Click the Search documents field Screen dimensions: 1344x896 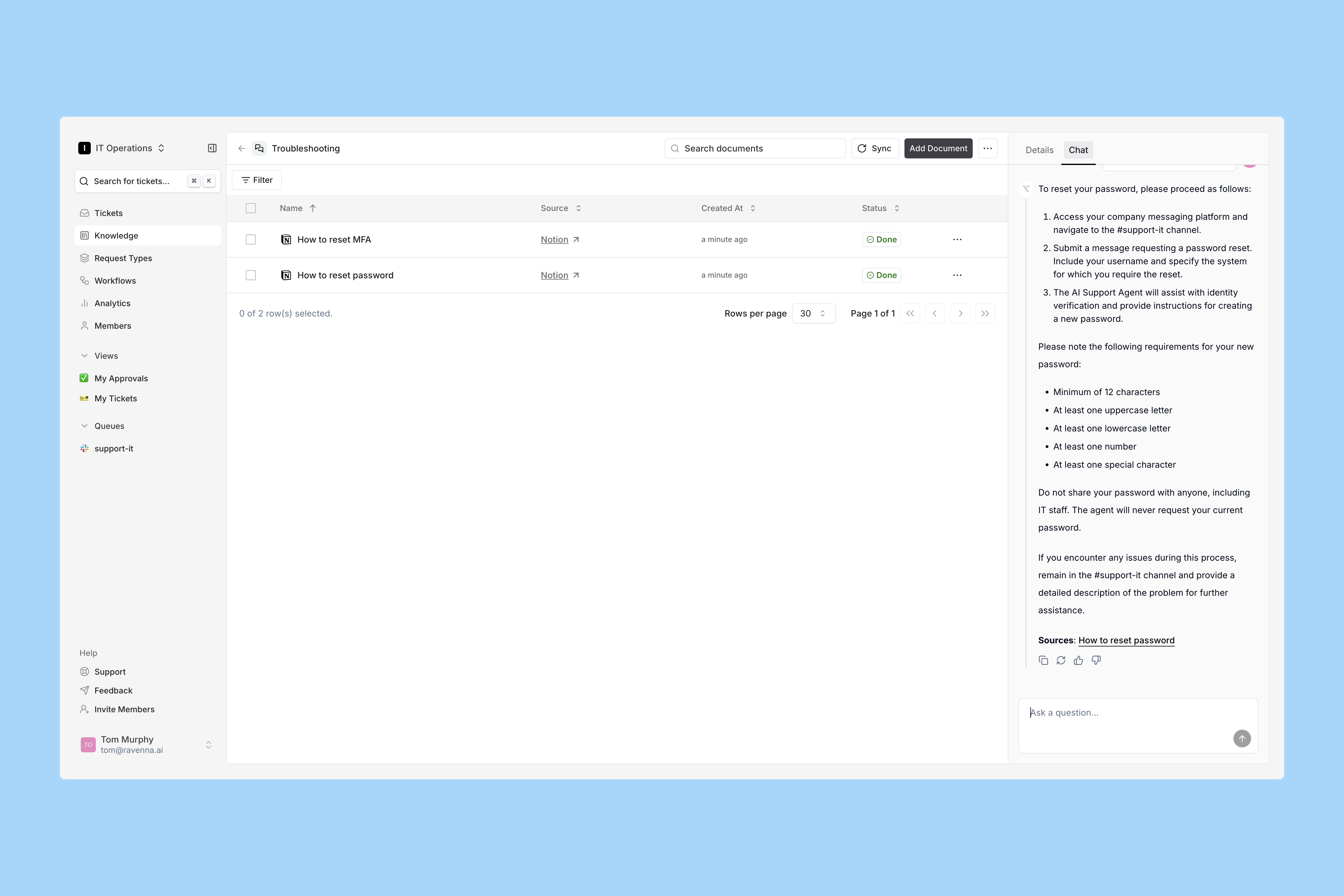coord(755,149)
